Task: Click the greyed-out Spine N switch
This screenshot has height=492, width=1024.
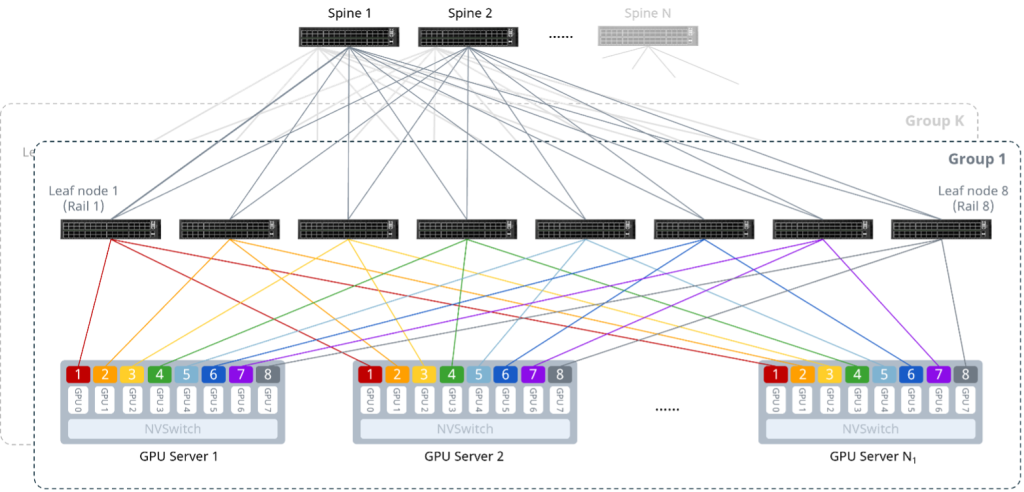Action: pos(648,37)
